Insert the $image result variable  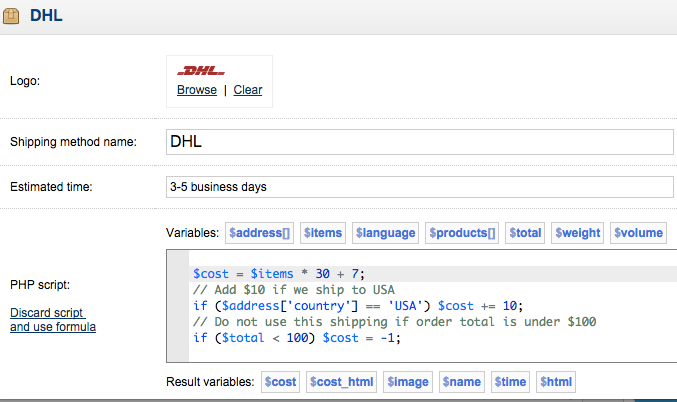tap(408, 382)
